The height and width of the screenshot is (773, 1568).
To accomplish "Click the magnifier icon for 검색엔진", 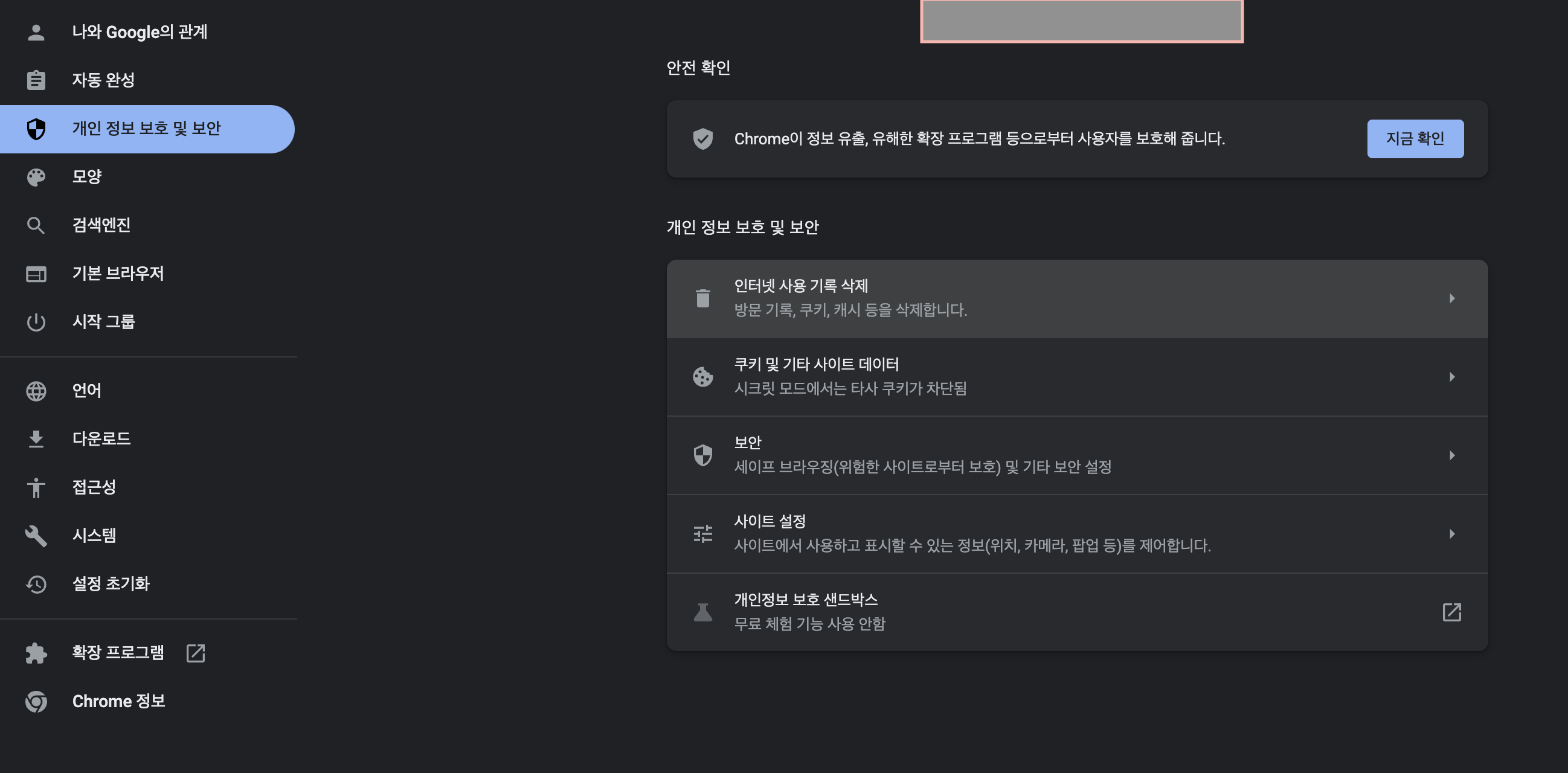I will [x=36, y=225].
